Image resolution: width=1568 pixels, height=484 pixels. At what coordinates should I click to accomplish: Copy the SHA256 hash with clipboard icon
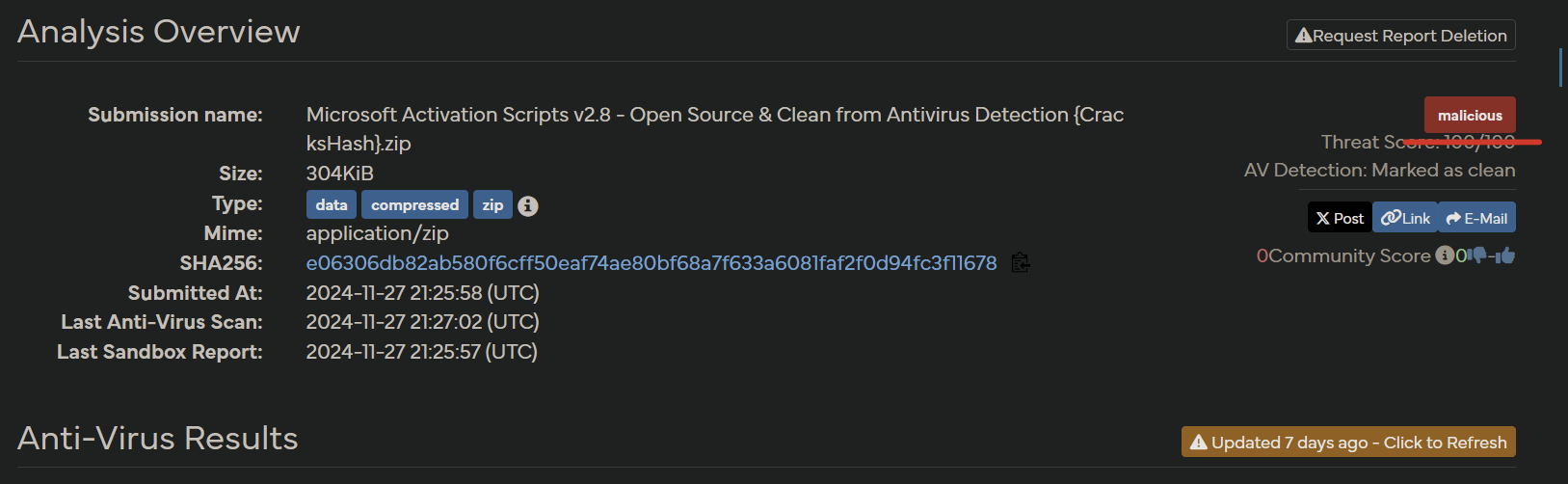point(1021,262)
